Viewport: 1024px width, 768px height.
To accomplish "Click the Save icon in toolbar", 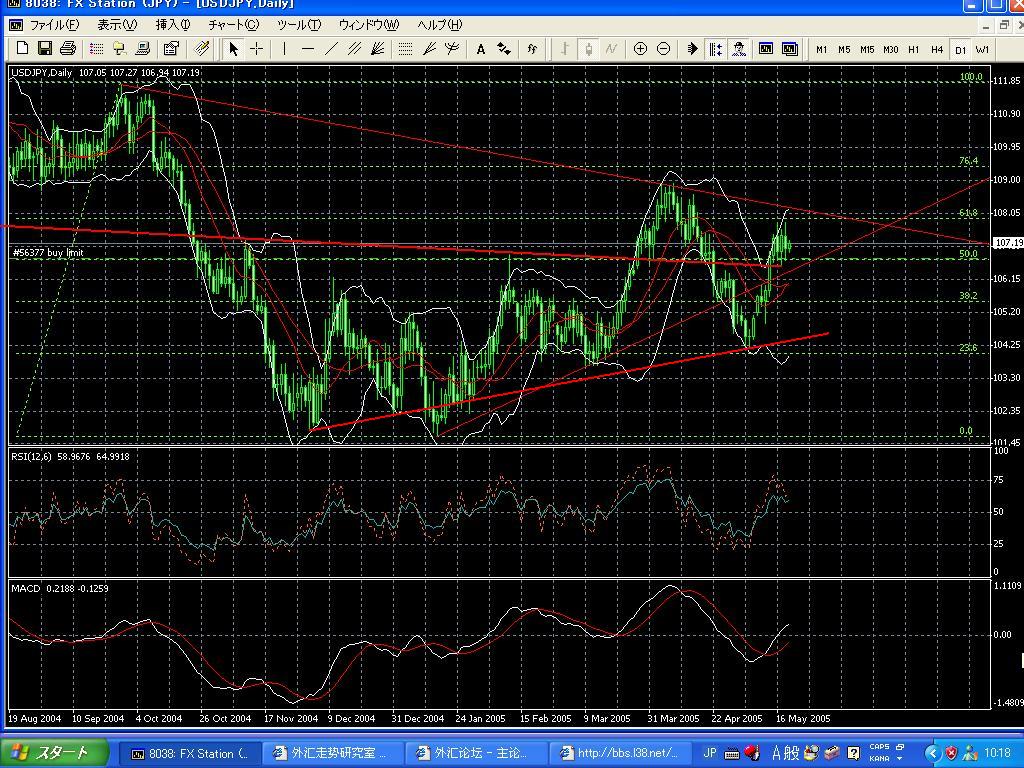I will [x=45, y=48].
